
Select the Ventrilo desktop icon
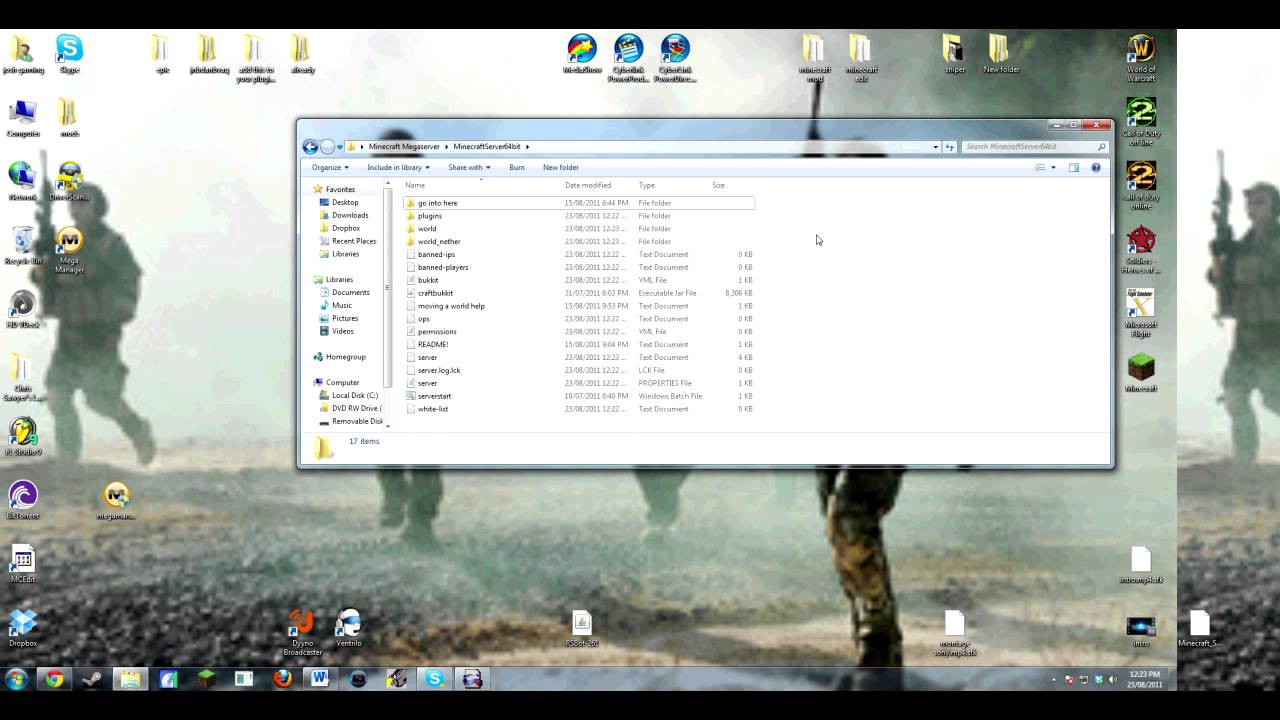click(x=348, y=629)
